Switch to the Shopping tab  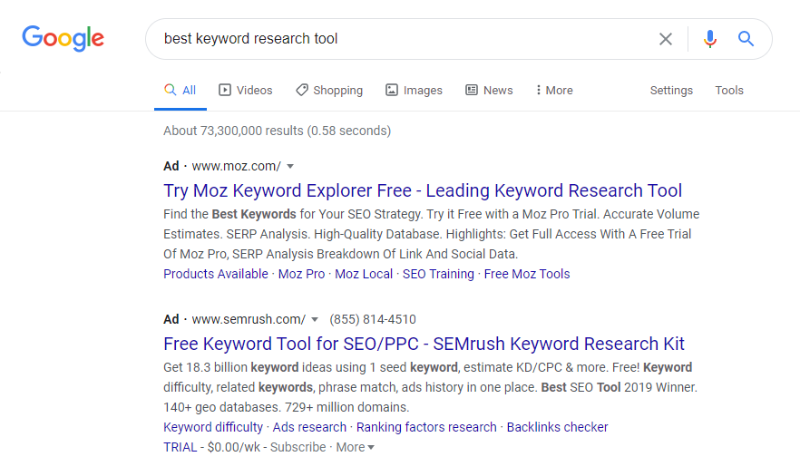329,90
